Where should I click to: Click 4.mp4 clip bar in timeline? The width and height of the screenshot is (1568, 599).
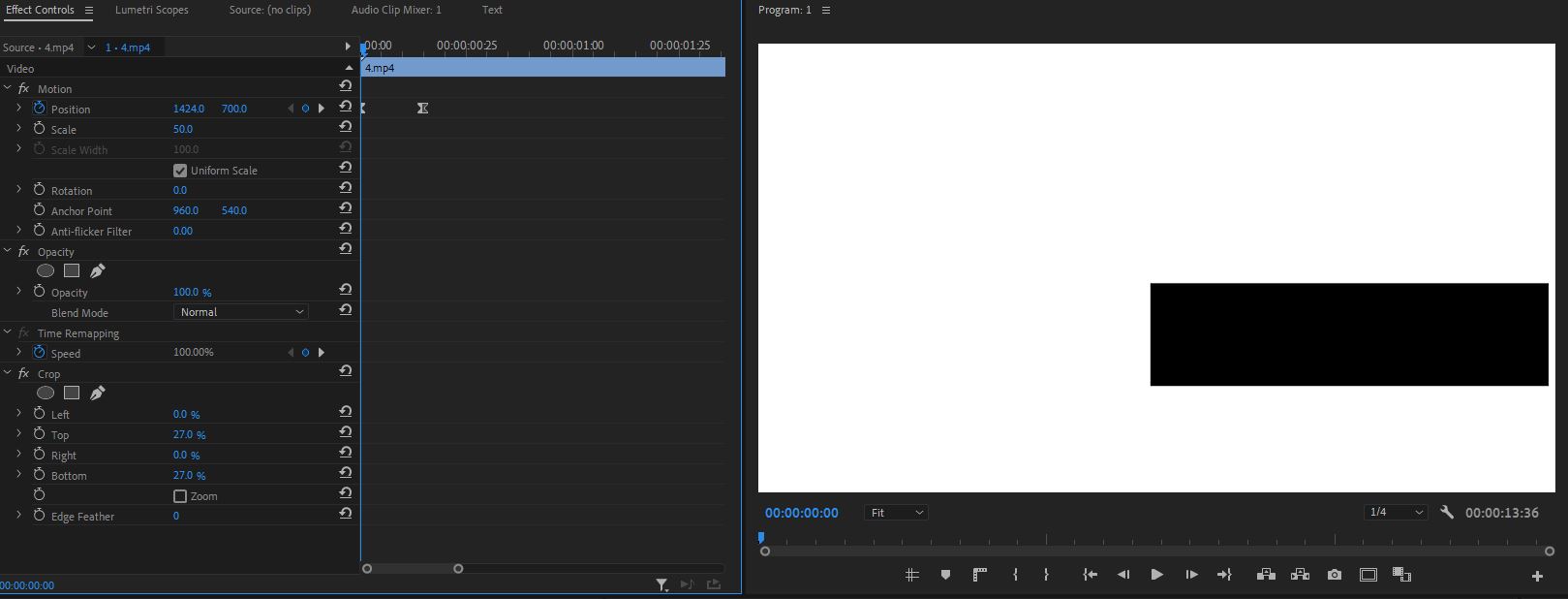pos(543,67)
